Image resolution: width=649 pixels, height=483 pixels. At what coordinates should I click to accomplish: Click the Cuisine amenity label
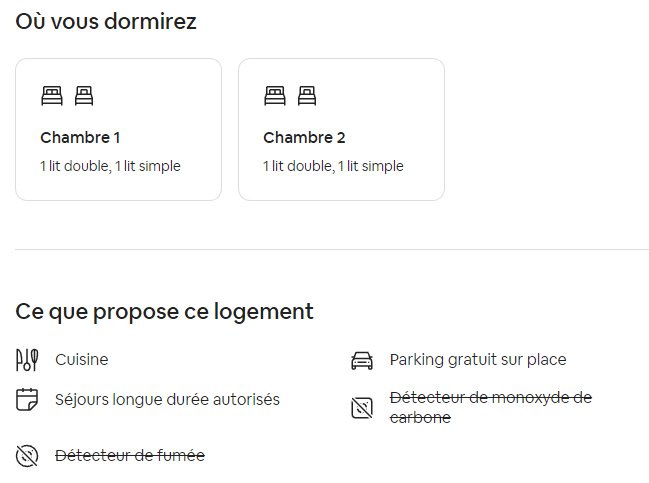pyautogui.click(x=82, y=360)
